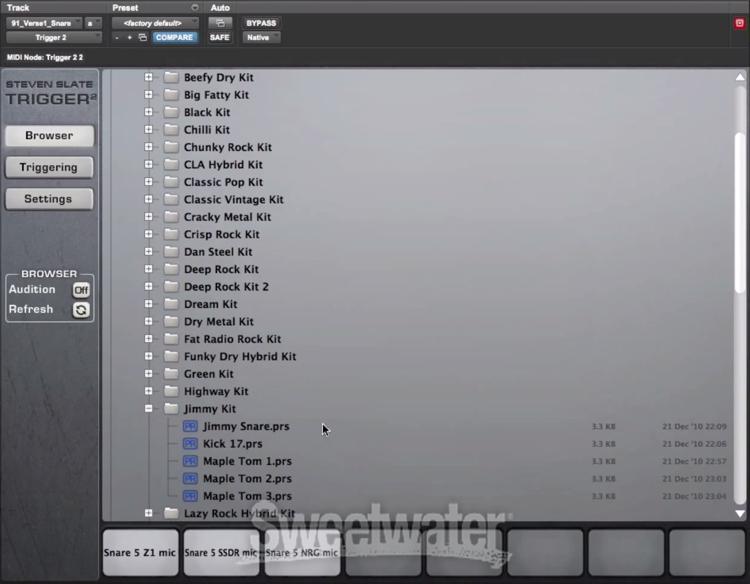The width and height of the screenshot is (750, 584).
Task: Select the Cracky Metal Kit folder icon
Action: (x=171, y=217)
